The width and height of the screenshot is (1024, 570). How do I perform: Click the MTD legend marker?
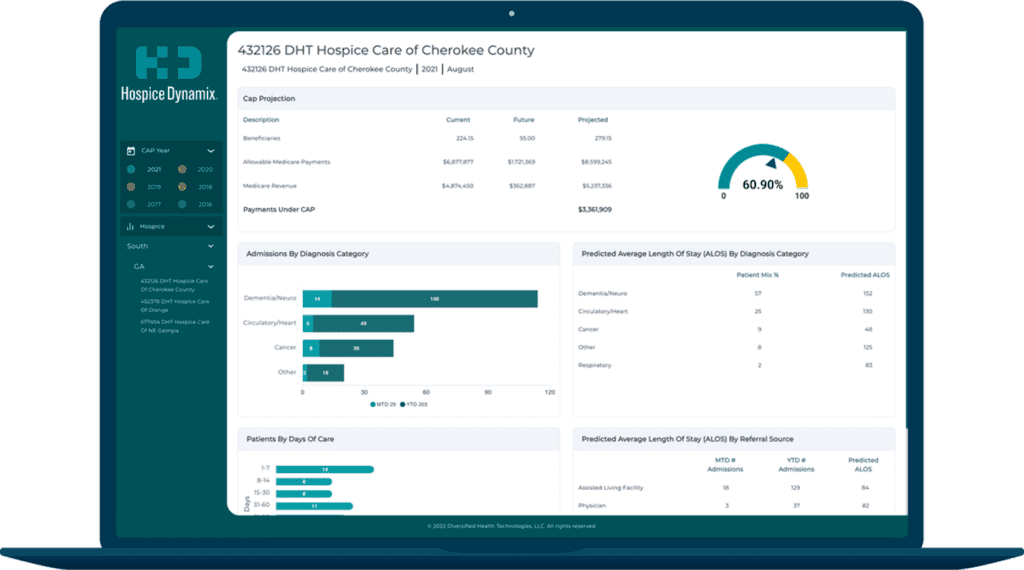[x=373, y=404]
